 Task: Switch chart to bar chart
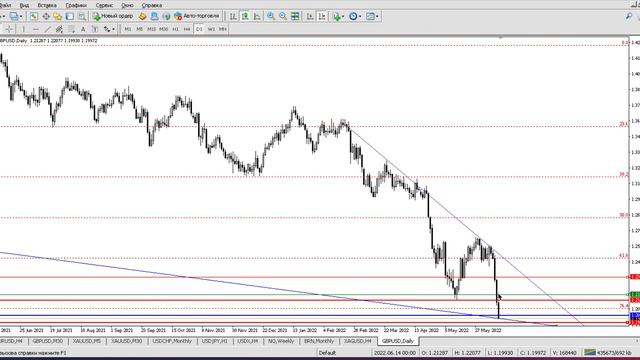pos(233,16)
